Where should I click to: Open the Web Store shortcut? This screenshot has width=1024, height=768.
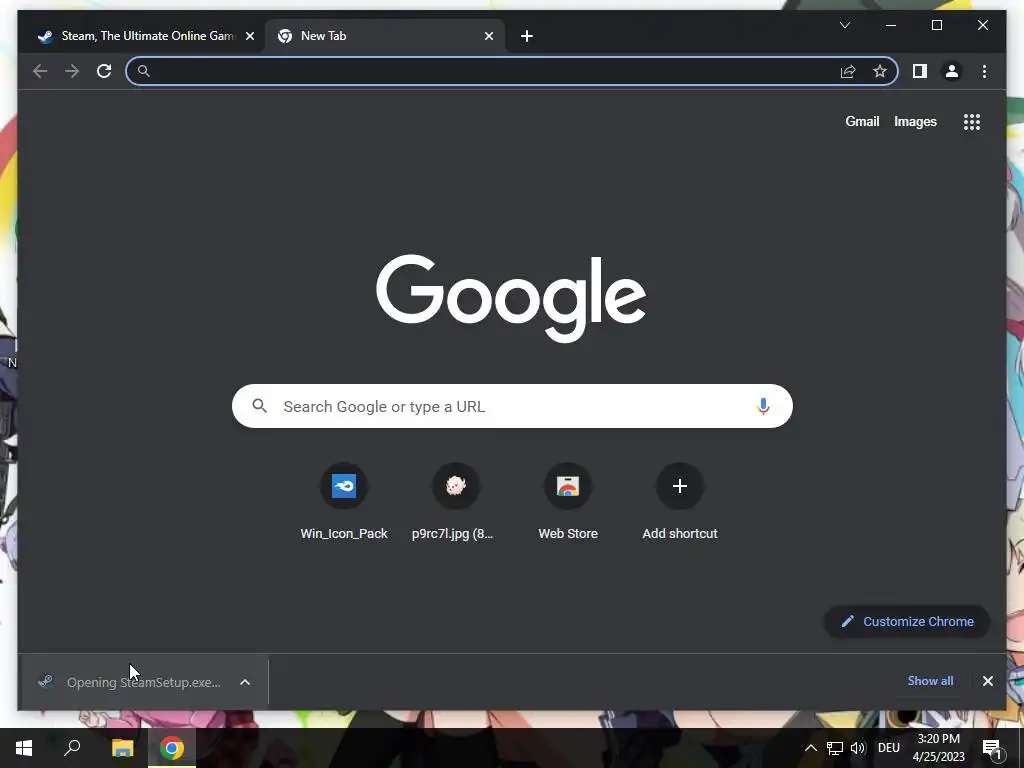point(568,501)
